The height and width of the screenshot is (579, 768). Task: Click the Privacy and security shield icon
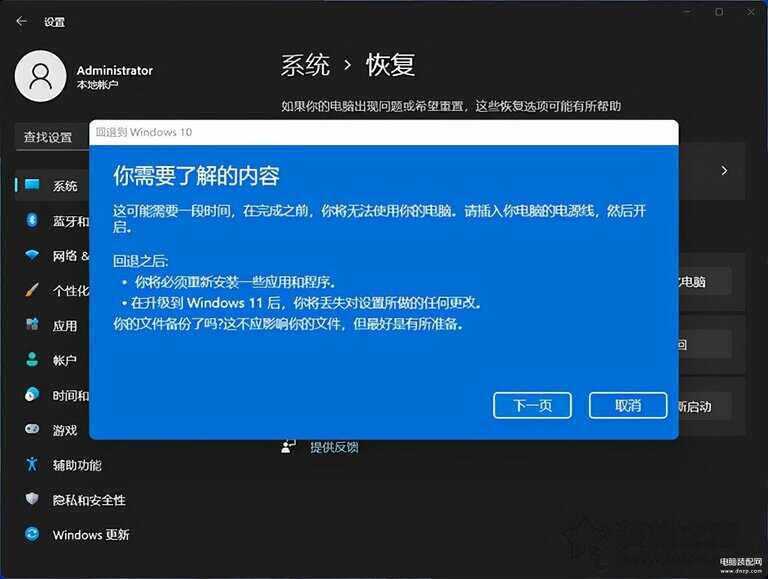pos(33,500)
